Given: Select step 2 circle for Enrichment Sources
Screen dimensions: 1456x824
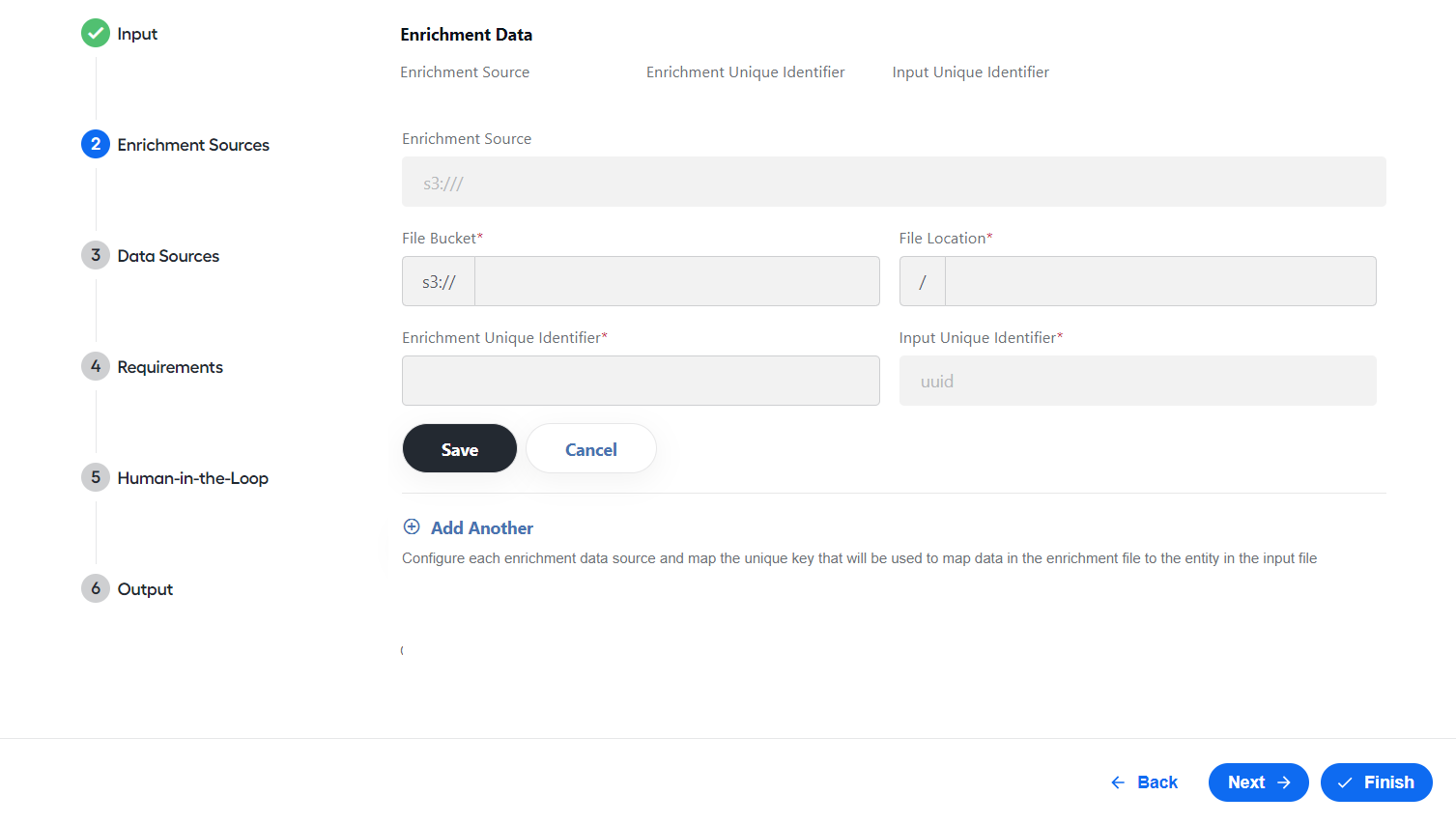Looking at the screenshot, I should pos(96,144).
